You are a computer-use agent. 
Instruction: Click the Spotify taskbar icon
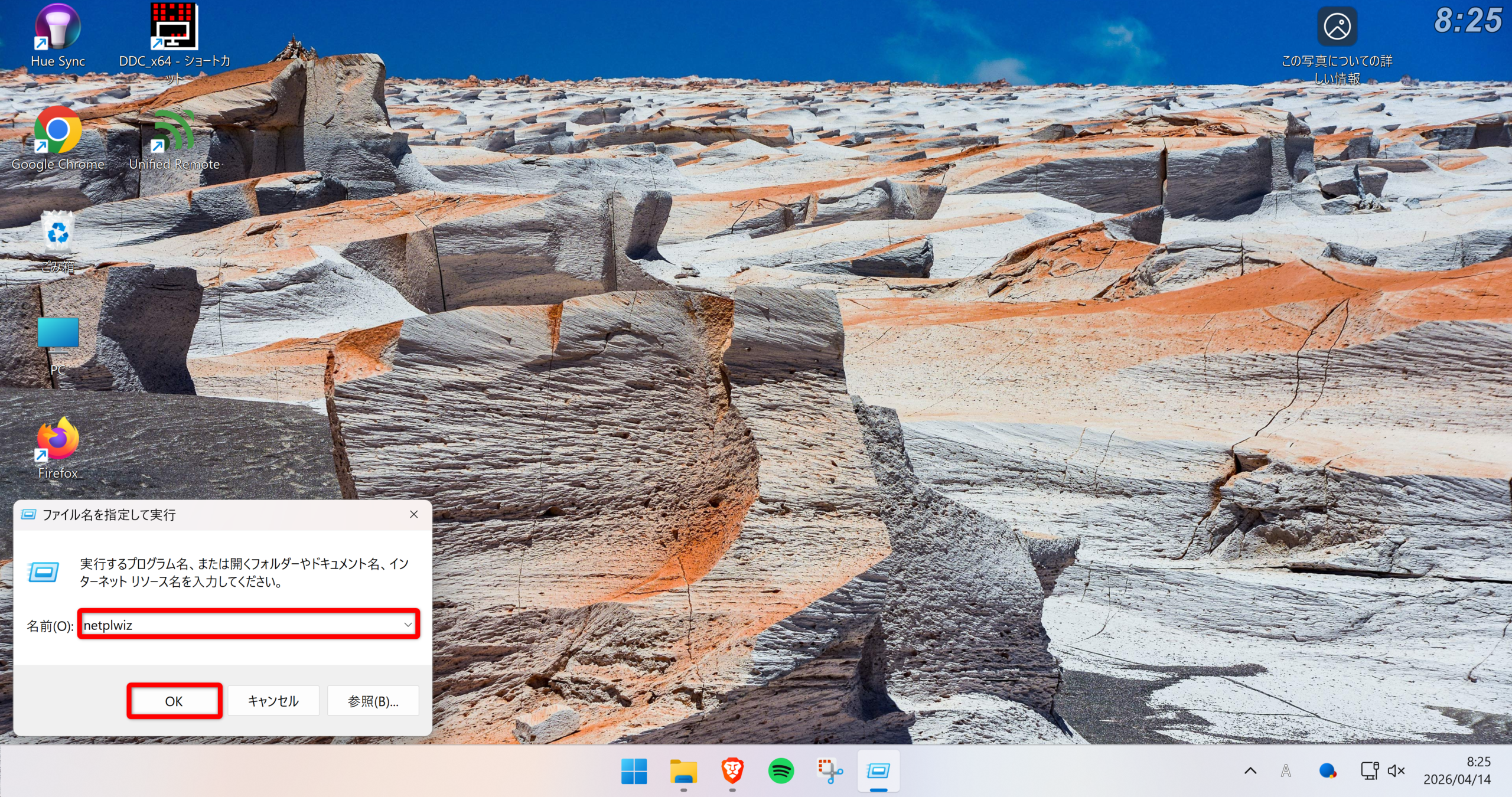tap(781, 771)
